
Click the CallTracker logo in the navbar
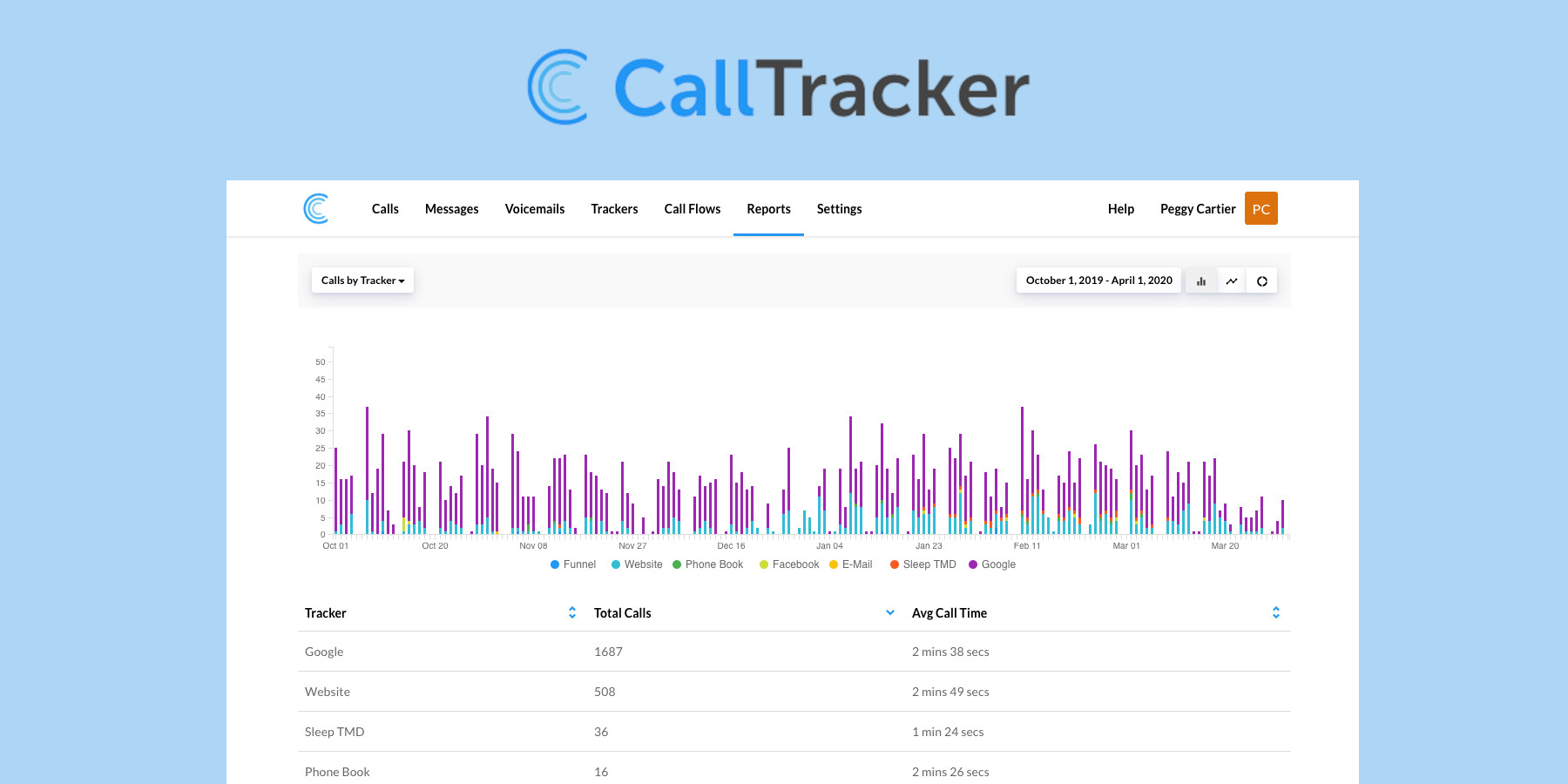pos(317,208)
